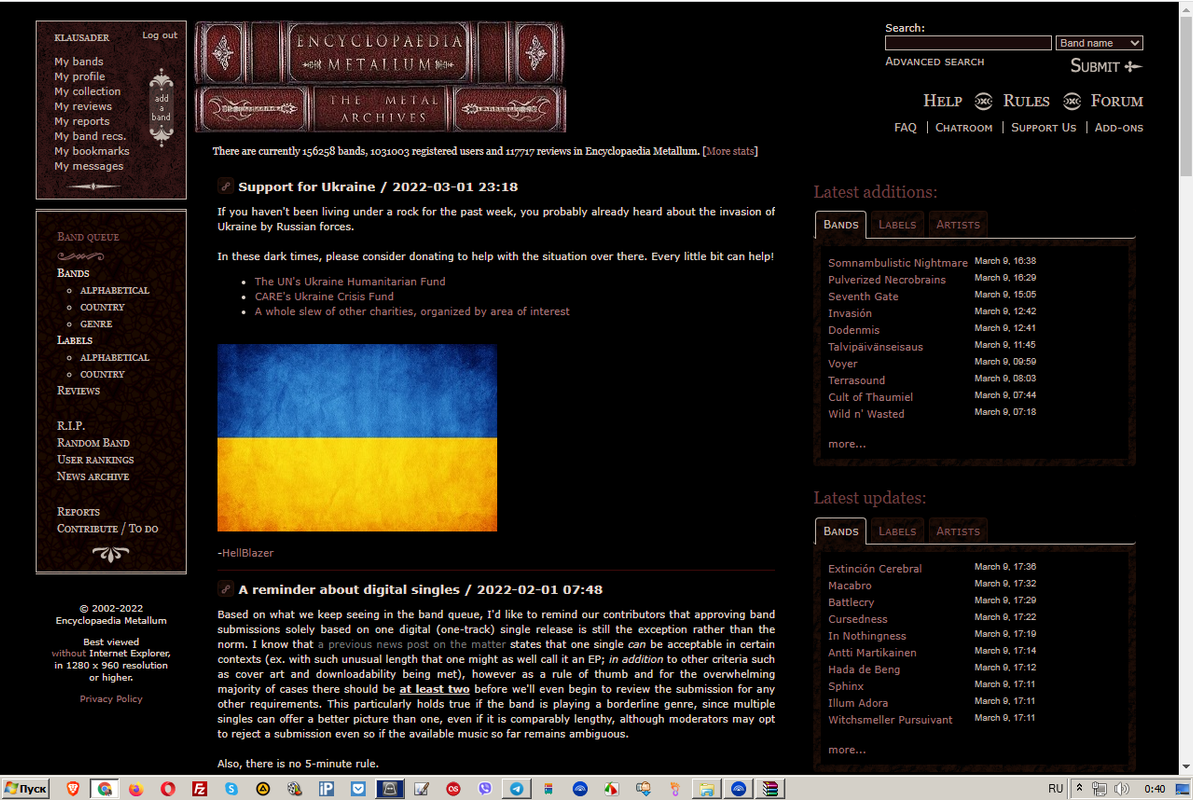Screen dimensions: 1193x800
Task: Open Telegram from the taskbar
Action: click(517, 789)
